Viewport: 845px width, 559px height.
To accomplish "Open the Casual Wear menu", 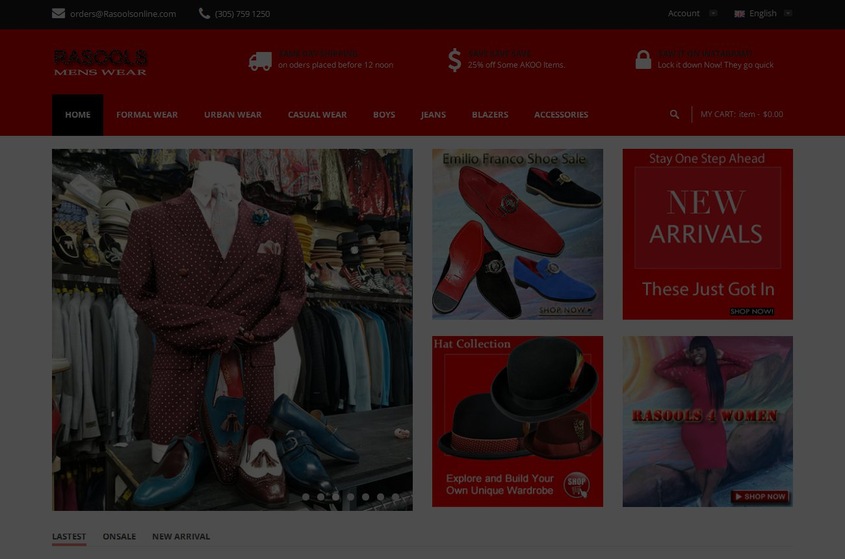I will (317, 115).
